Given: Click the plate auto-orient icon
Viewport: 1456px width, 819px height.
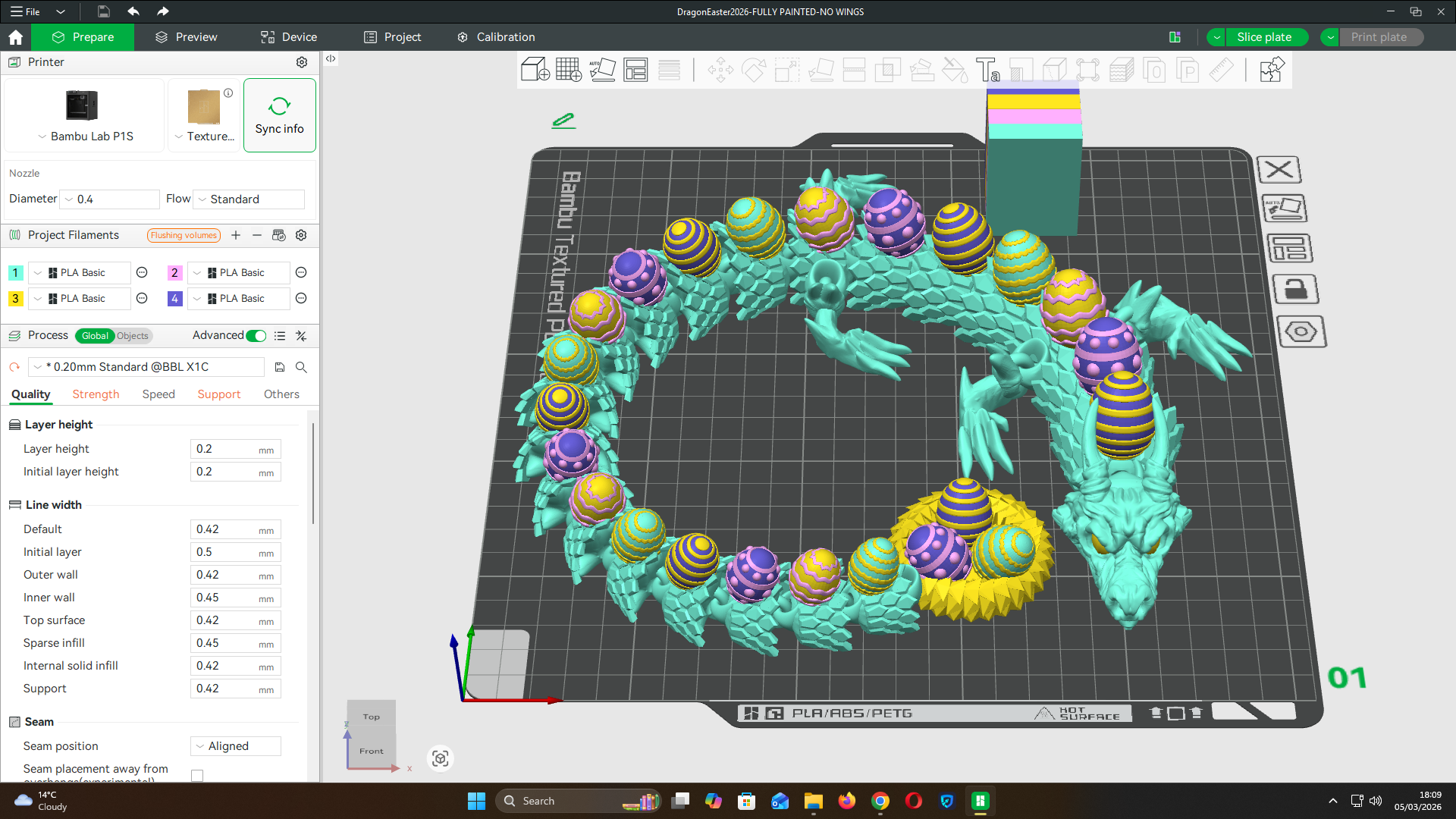Looking at the screenshot, I should [1284, 209].
